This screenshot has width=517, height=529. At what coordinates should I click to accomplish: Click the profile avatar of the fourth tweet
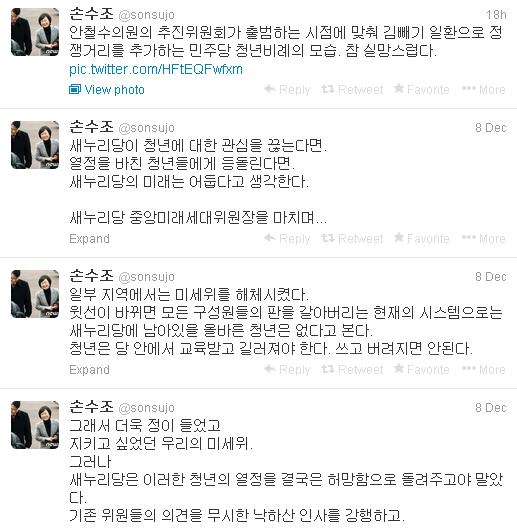35,425
